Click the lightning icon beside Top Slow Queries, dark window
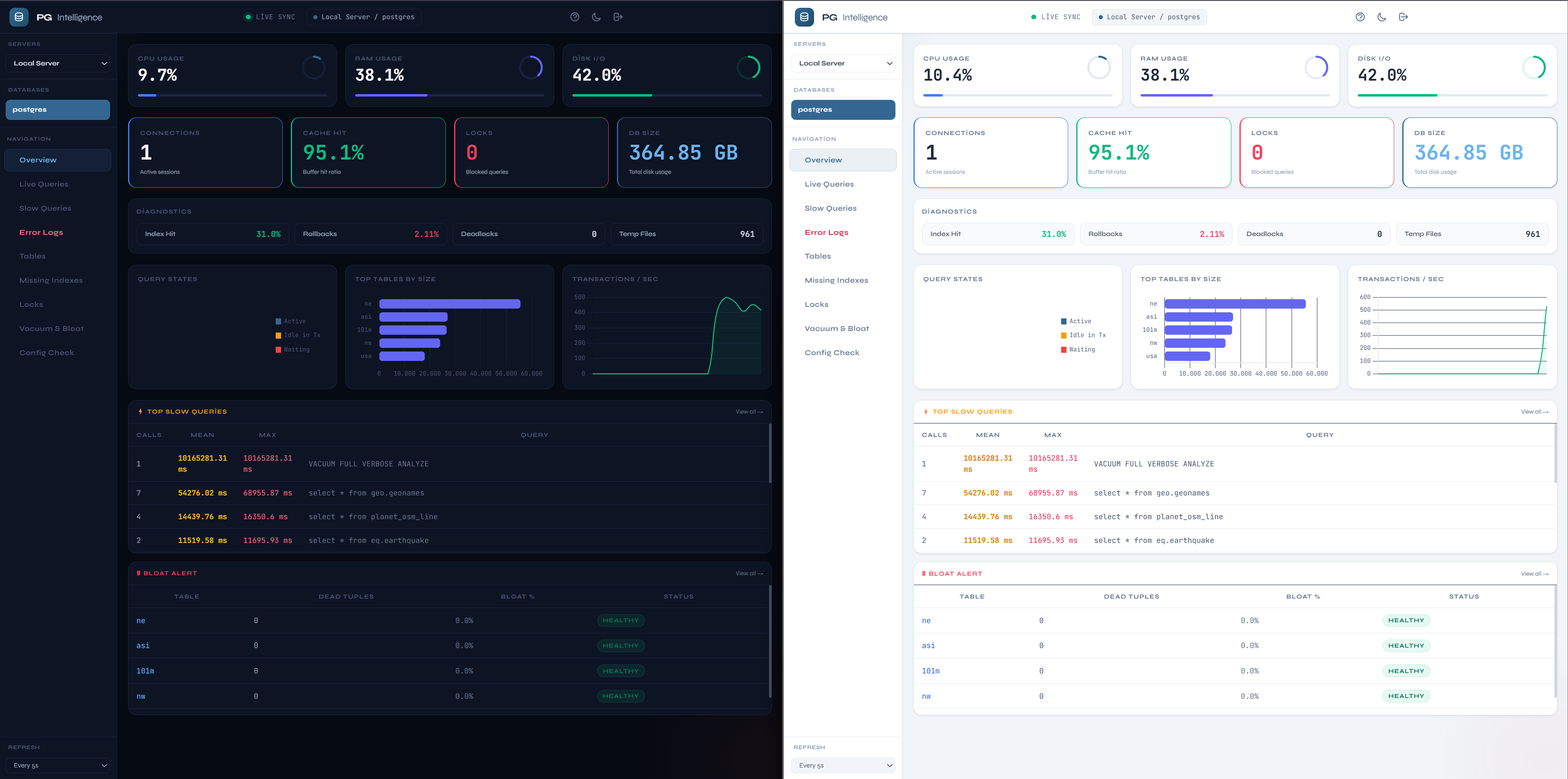The image size is (1568, 779). pos(141,412)
